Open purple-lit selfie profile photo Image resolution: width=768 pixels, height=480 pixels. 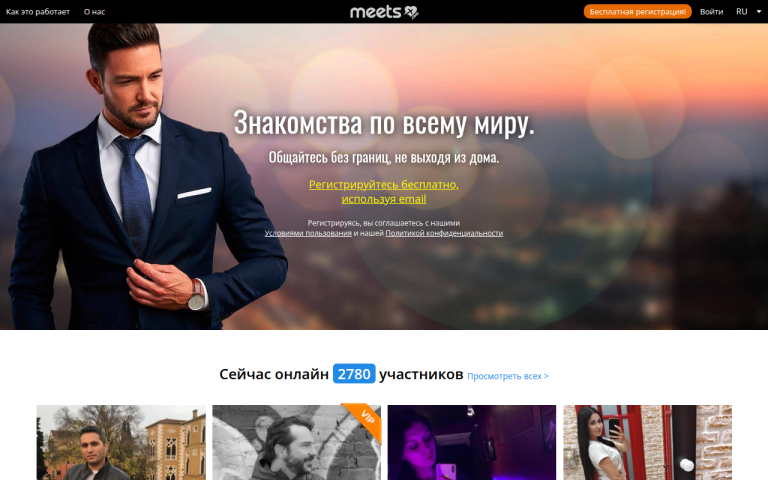(472, 442)
